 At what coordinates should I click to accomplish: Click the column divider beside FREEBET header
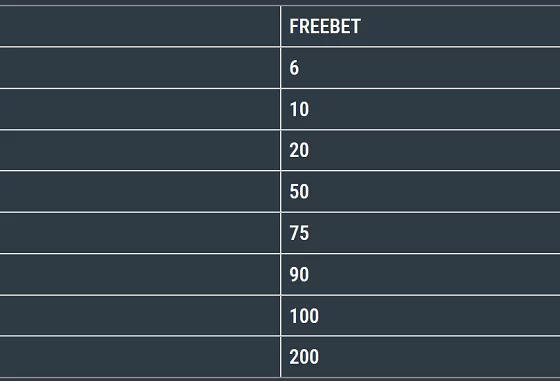[x=281, y=26]
